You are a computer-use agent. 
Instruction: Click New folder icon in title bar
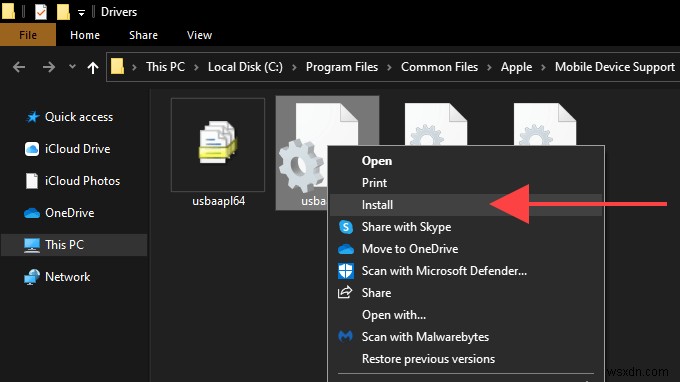click(63, 12)
